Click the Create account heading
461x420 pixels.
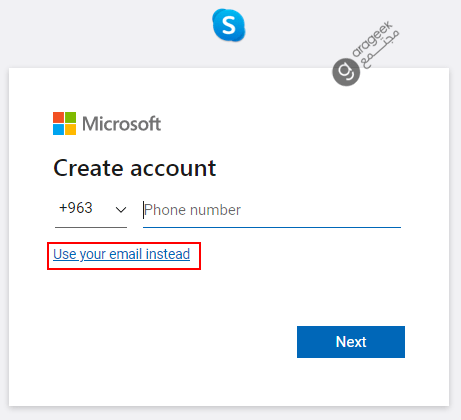click(135, 168)
